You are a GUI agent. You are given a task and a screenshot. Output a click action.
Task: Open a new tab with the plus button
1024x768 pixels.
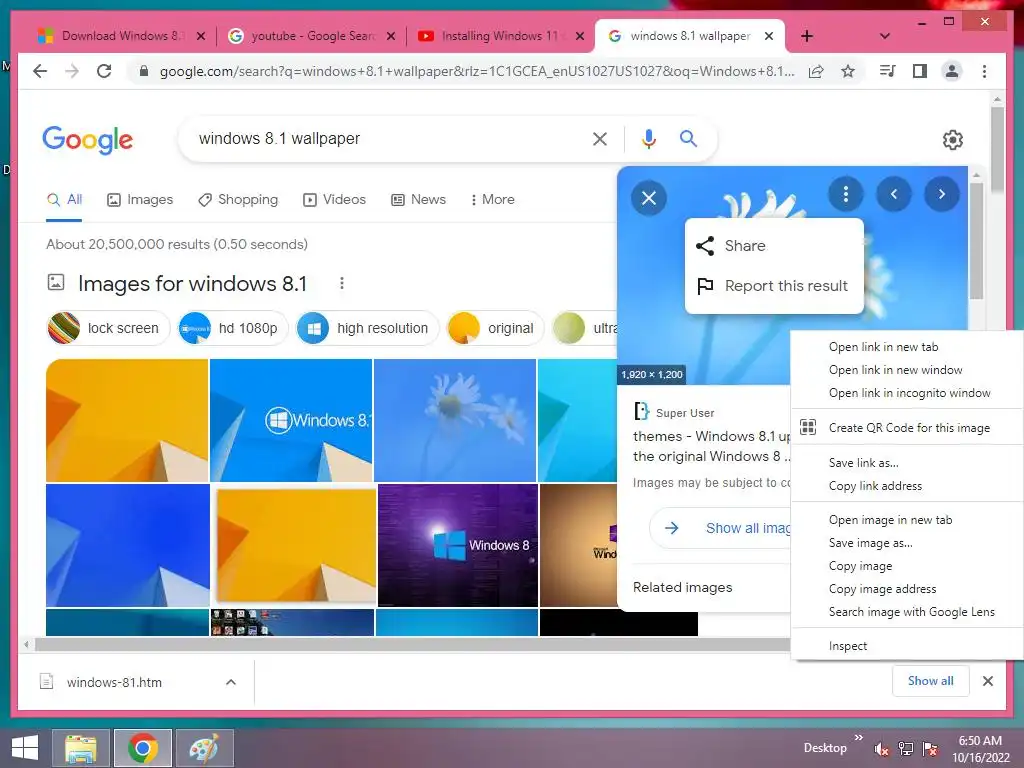point(807,36)
